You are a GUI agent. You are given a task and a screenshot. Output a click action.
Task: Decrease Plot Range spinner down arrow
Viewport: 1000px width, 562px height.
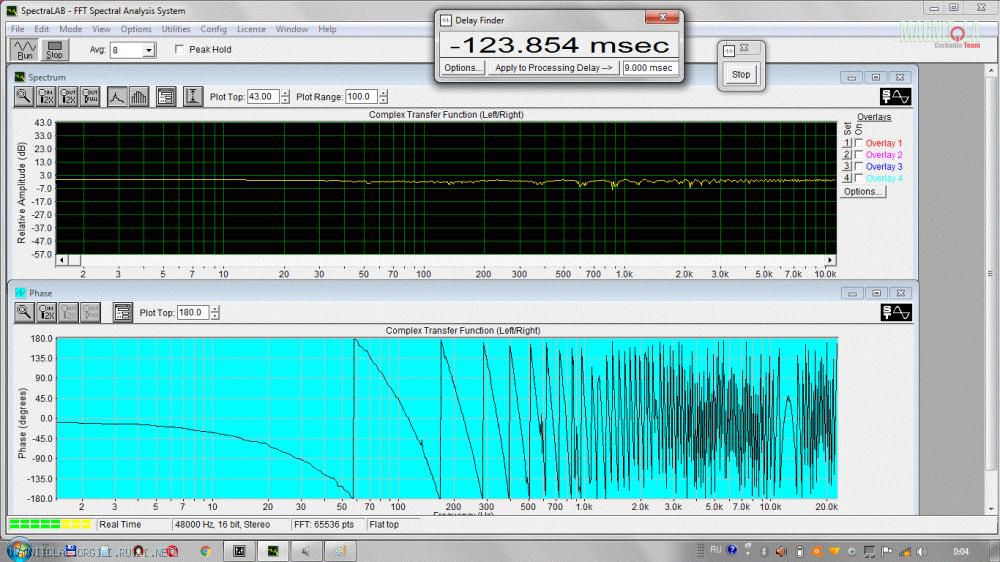pos(383,100)
